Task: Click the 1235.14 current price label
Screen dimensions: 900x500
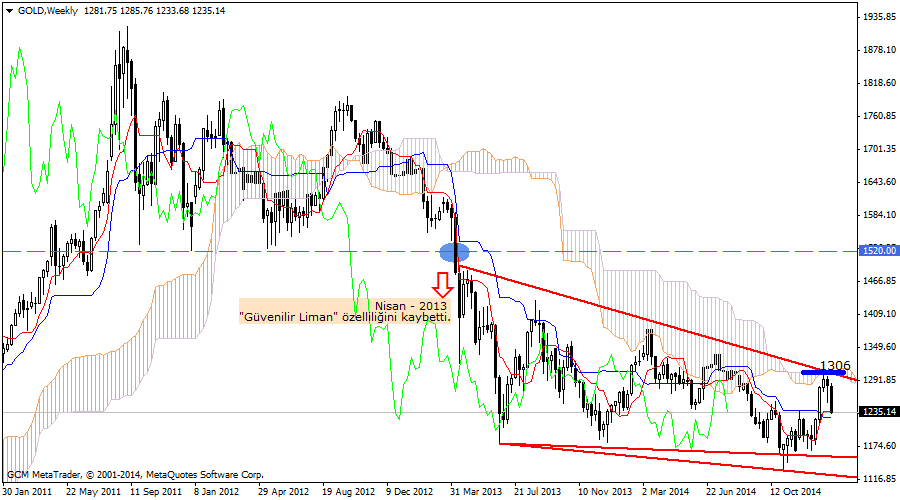Action: point(877,412)
